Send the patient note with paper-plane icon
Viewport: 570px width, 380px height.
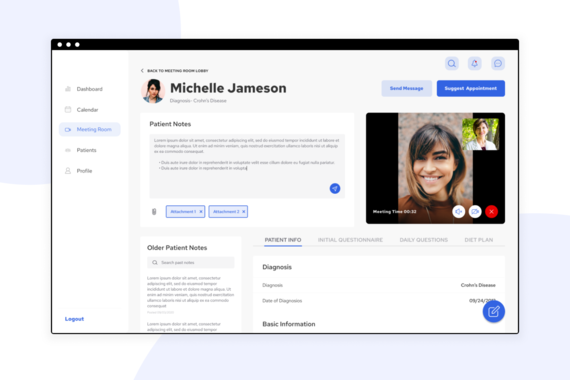(335, 188)
